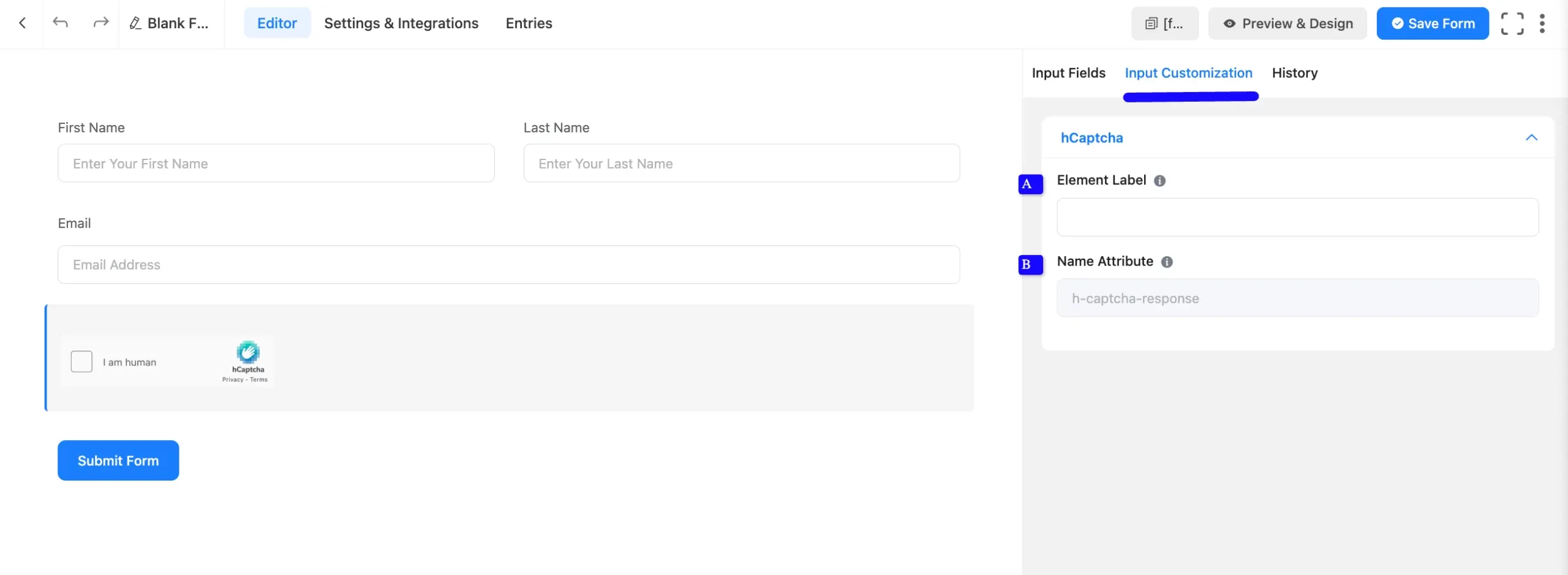Toggle fullscreen mode icon
The width and height of the screenshot is (1568, 575).
[x=1512, y=23]
